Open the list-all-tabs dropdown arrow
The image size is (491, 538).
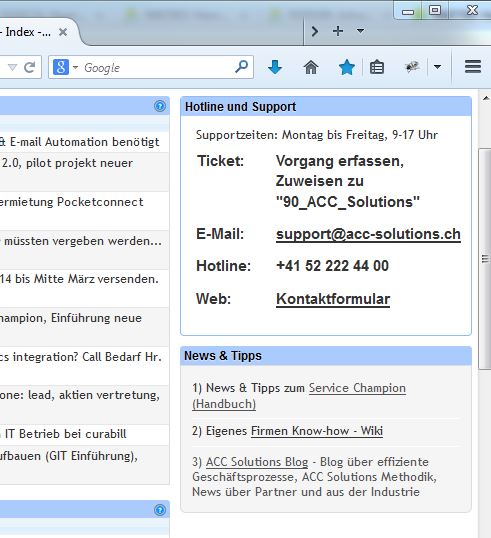pos(360,31)
